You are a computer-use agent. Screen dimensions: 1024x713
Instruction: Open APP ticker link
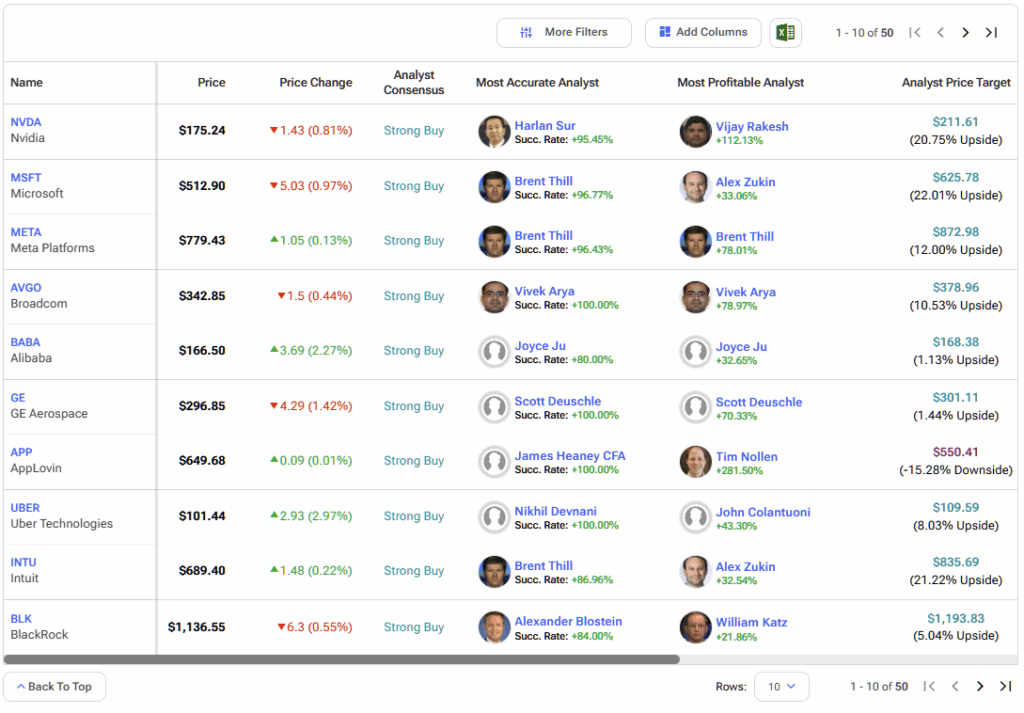point(22,452)
